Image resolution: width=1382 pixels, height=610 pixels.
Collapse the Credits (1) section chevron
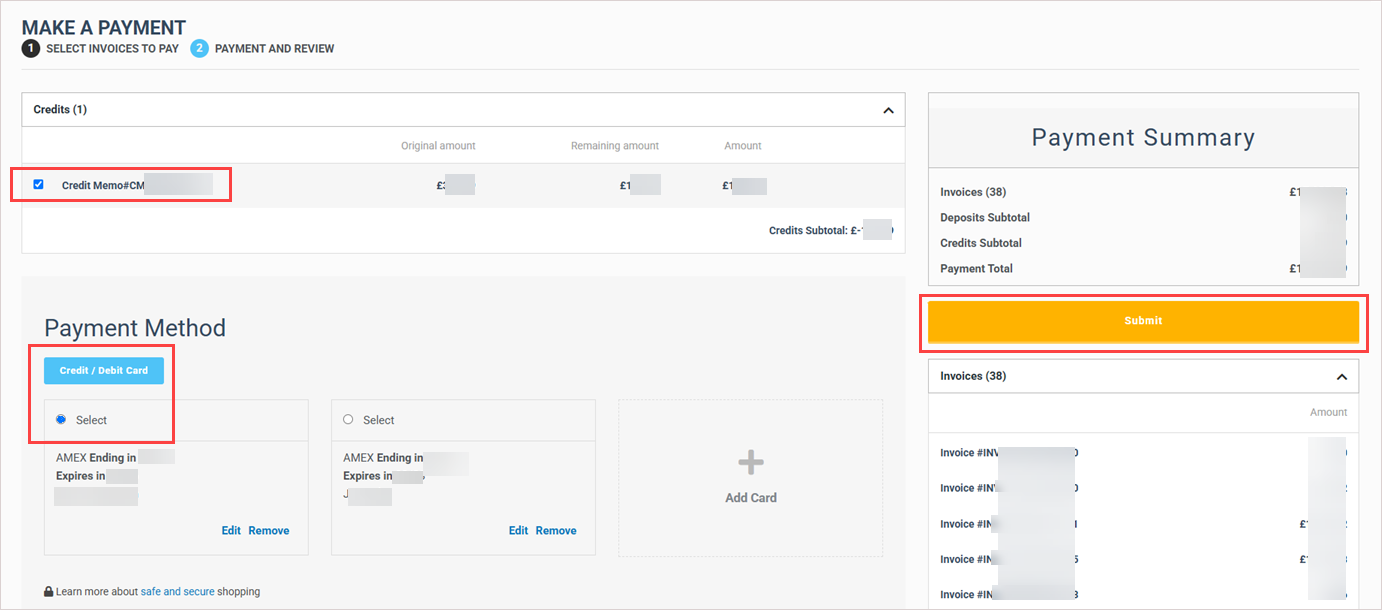[888, 110]
